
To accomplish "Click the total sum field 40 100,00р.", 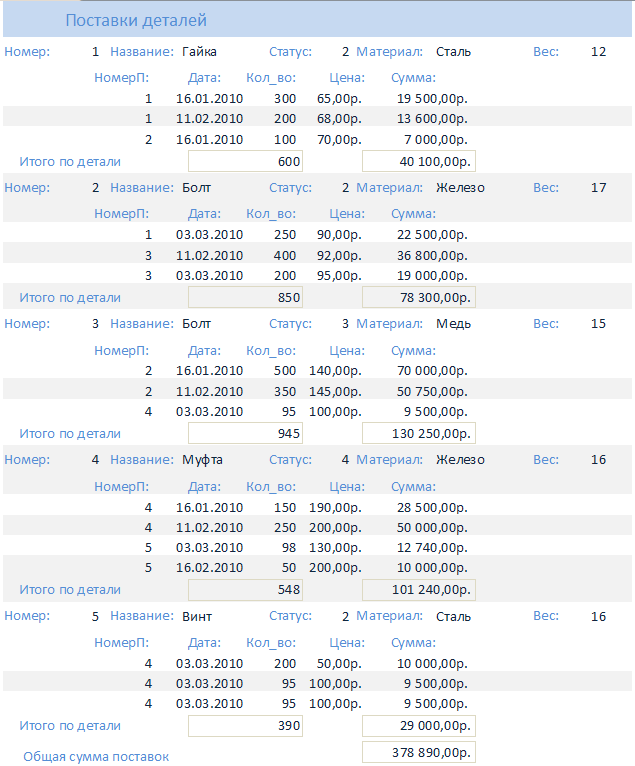I will tap(418, 161).
